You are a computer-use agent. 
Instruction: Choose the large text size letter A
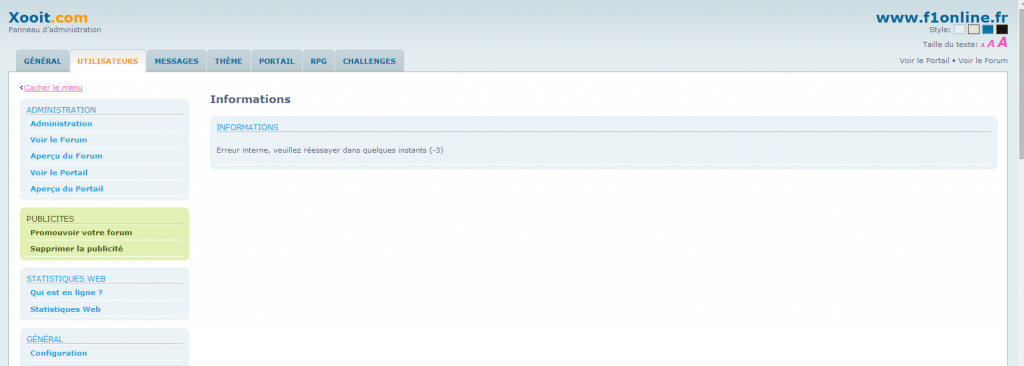tap(1002, 42)
